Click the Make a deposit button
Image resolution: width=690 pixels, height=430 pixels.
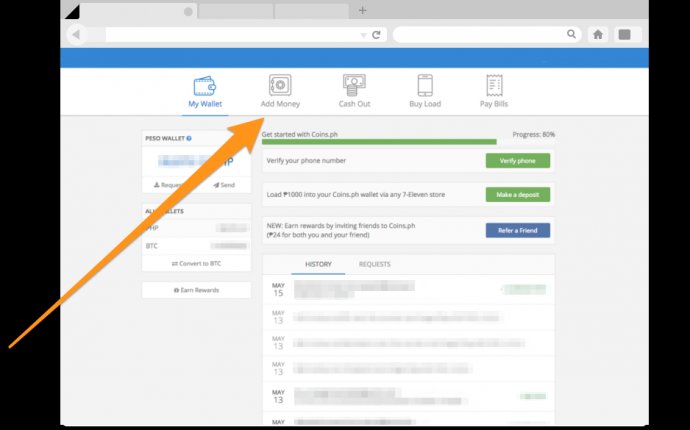(x=518, y=195)
